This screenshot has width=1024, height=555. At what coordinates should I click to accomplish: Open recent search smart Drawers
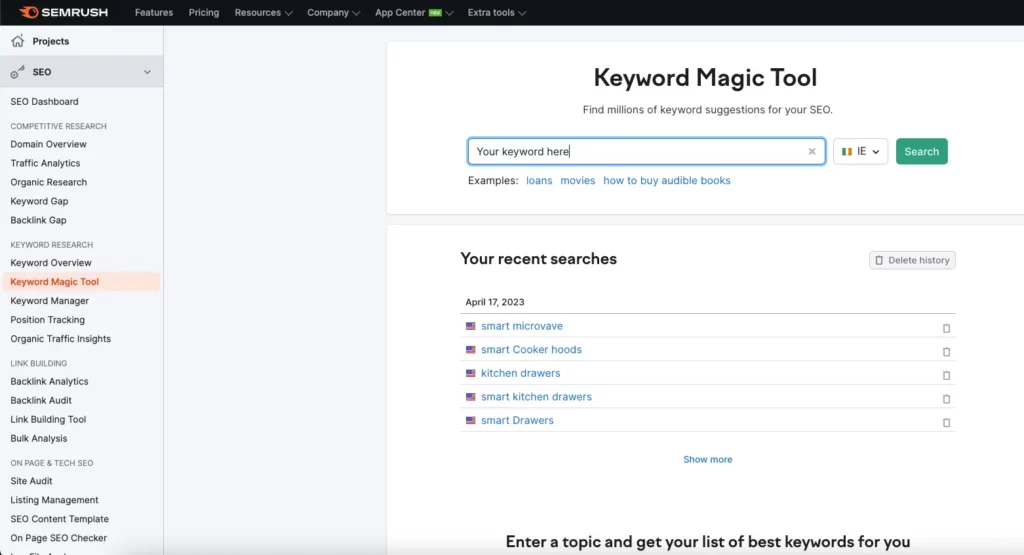coord(517,420)
